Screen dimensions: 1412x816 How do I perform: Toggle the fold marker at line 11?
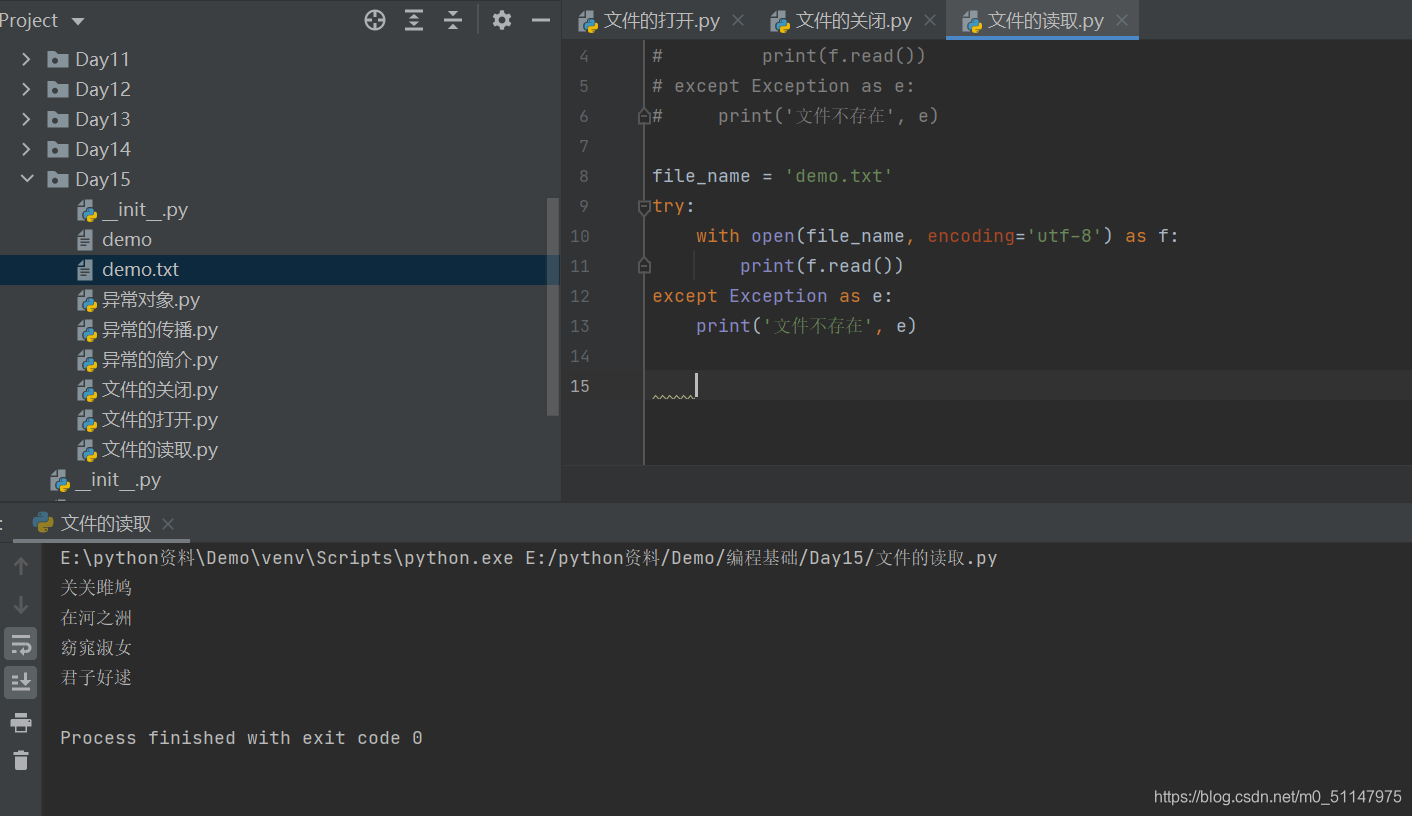click(x=644, y=266)
